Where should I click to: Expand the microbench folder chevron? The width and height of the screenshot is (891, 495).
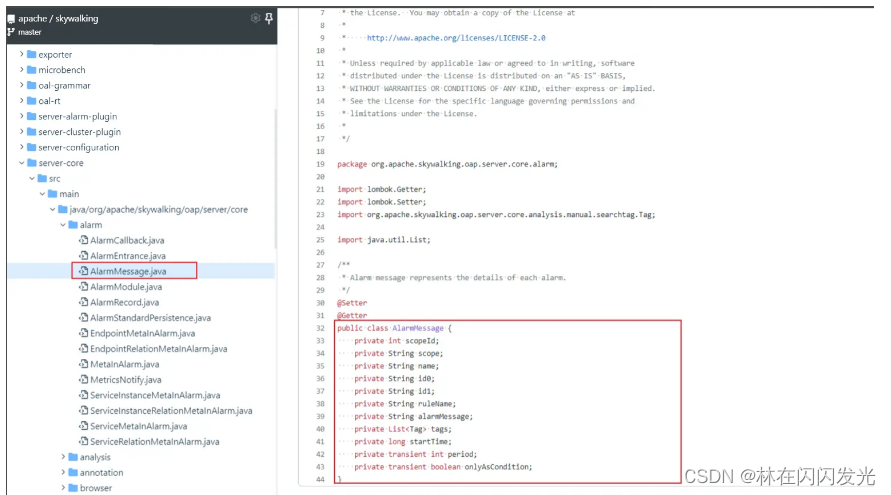(22, 69)
